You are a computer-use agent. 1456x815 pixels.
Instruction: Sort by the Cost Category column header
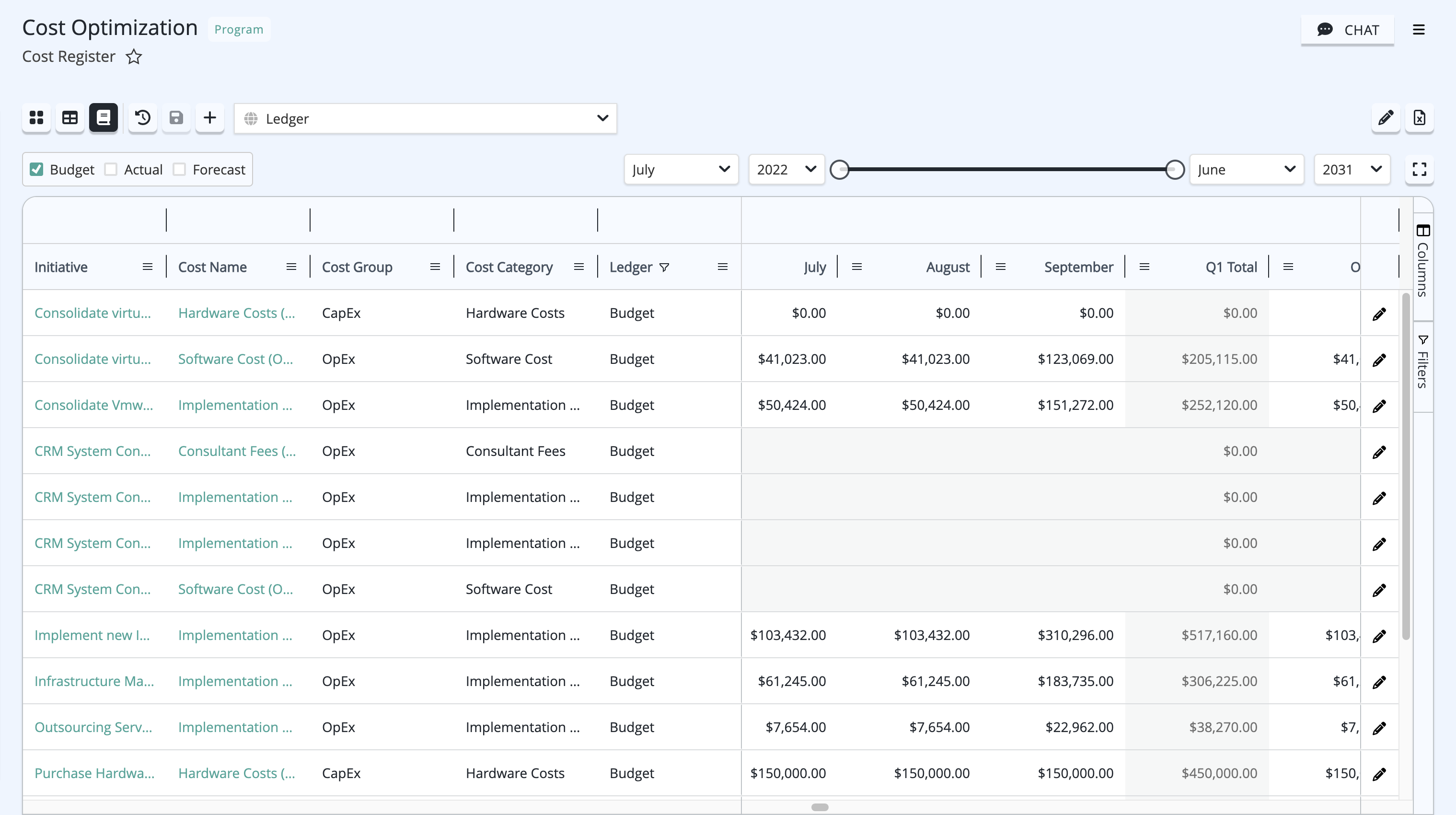509,267
